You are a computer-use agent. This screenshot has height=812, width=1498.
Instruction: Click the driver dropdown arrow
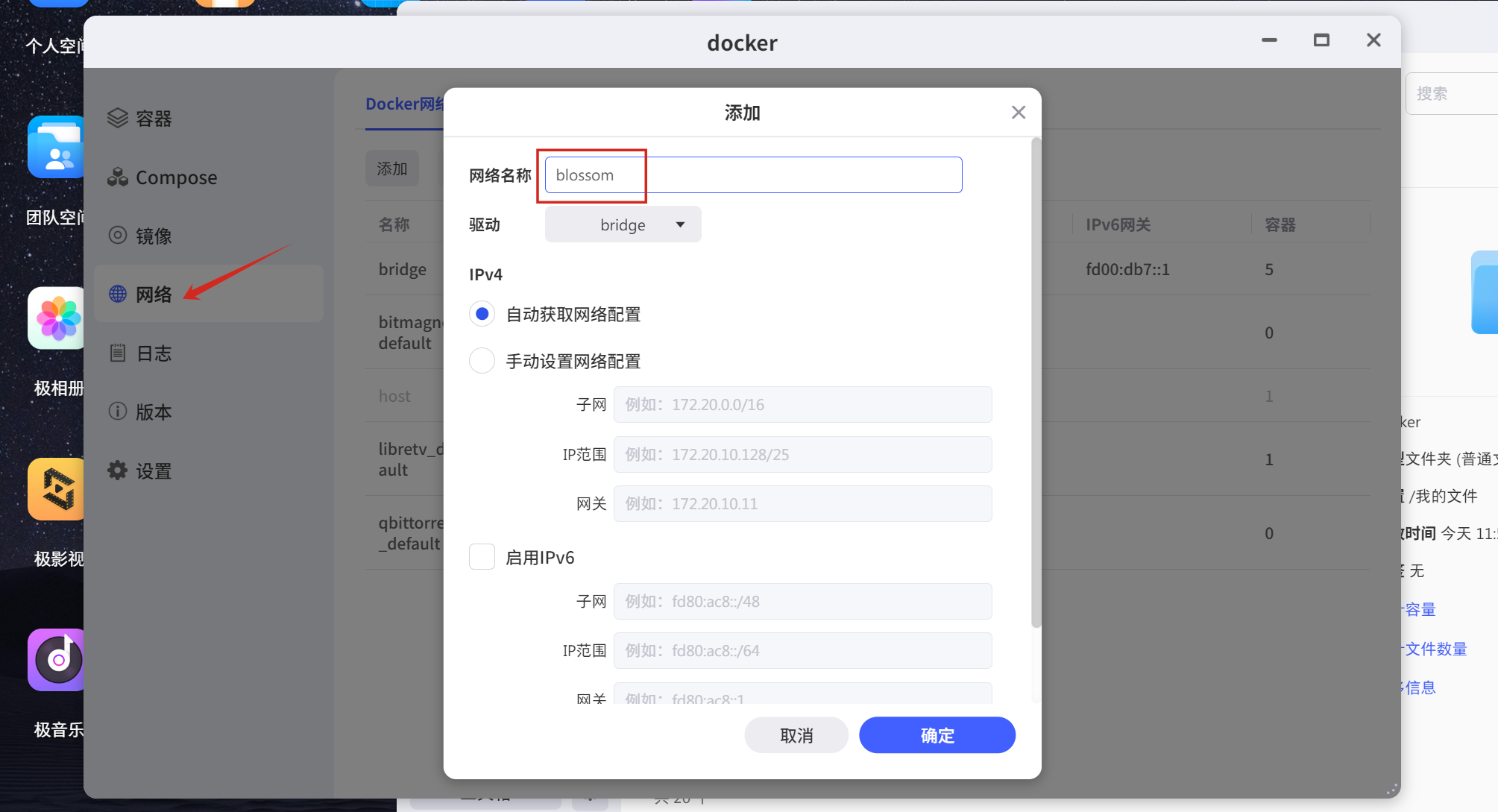(680, 224)
